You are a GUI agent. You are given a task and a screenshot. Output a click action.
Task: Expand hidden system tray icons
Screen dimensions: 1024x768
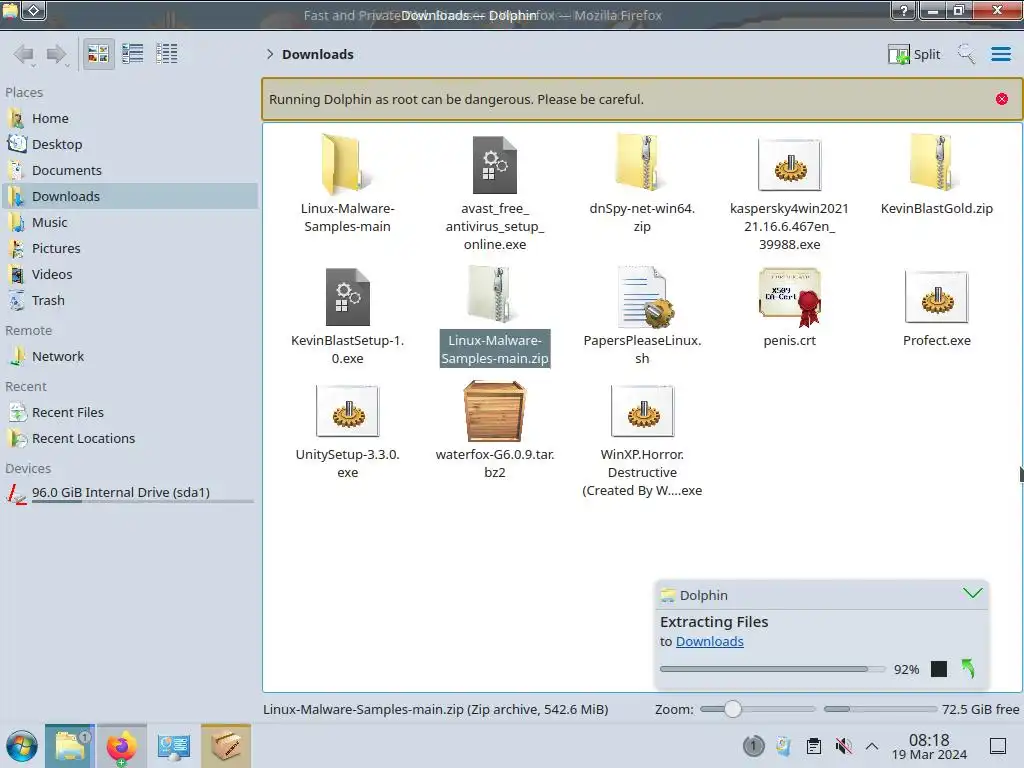872,746
